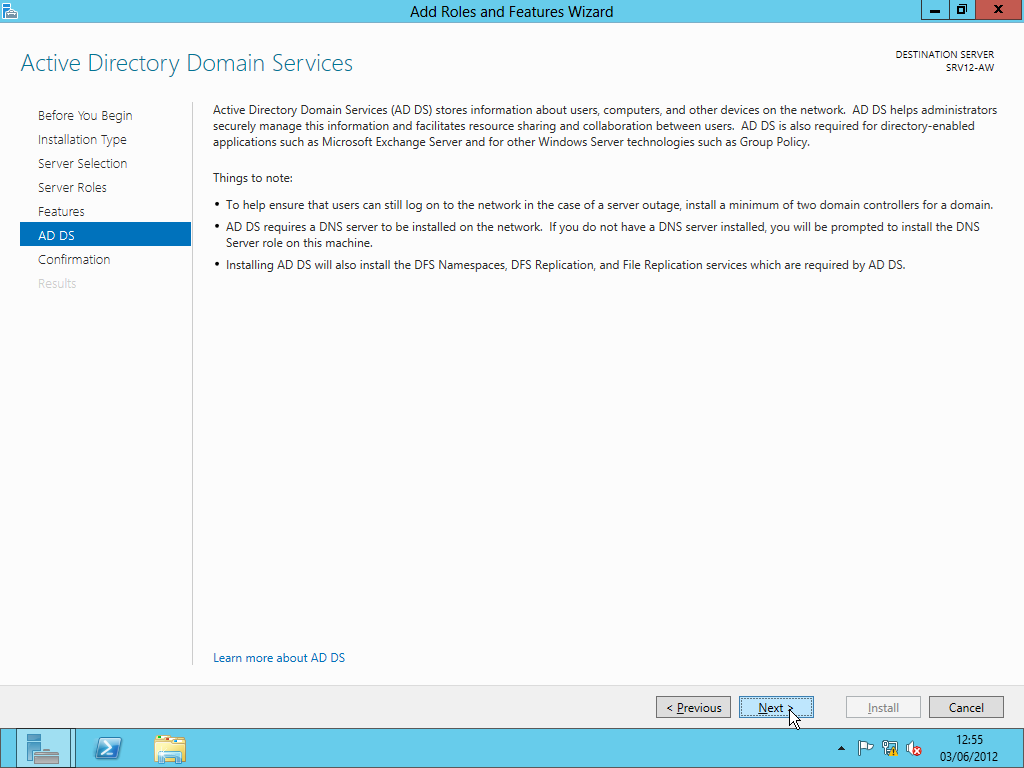This screenshot has height=768, width=1024.
Task: Launch PowerShell from the taskbar
Action: [x=108, y=748]
